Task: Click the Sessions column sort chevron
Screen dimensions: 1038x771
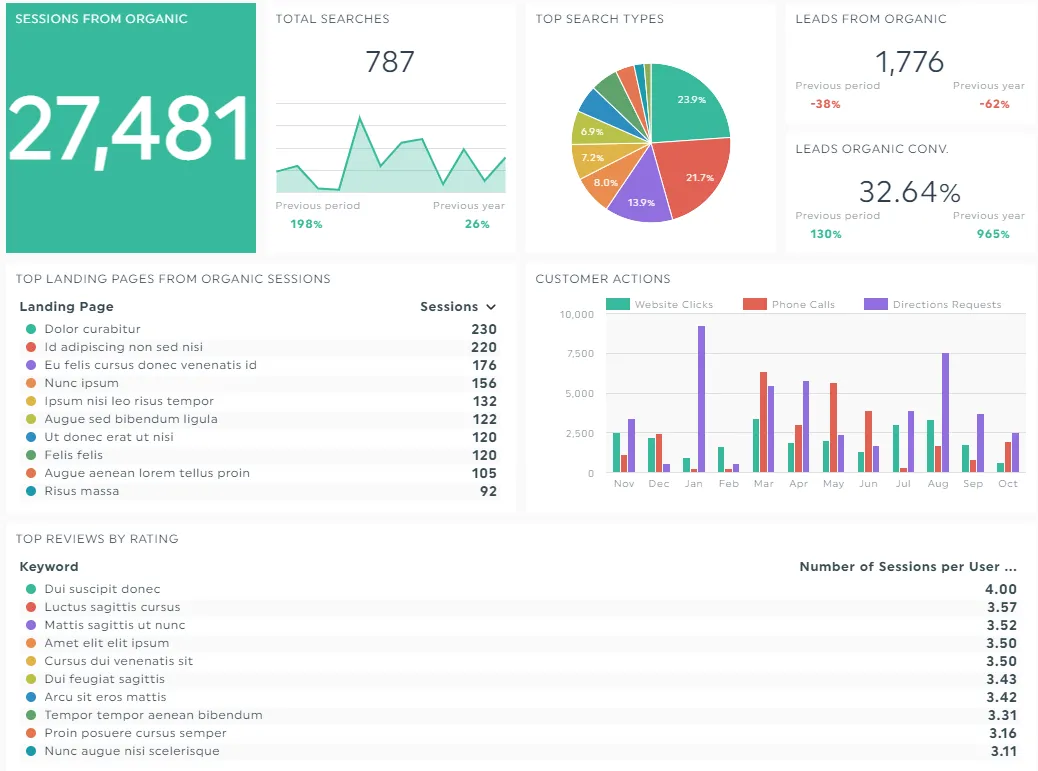Action: pyautogui.click(x=490, y=307)
